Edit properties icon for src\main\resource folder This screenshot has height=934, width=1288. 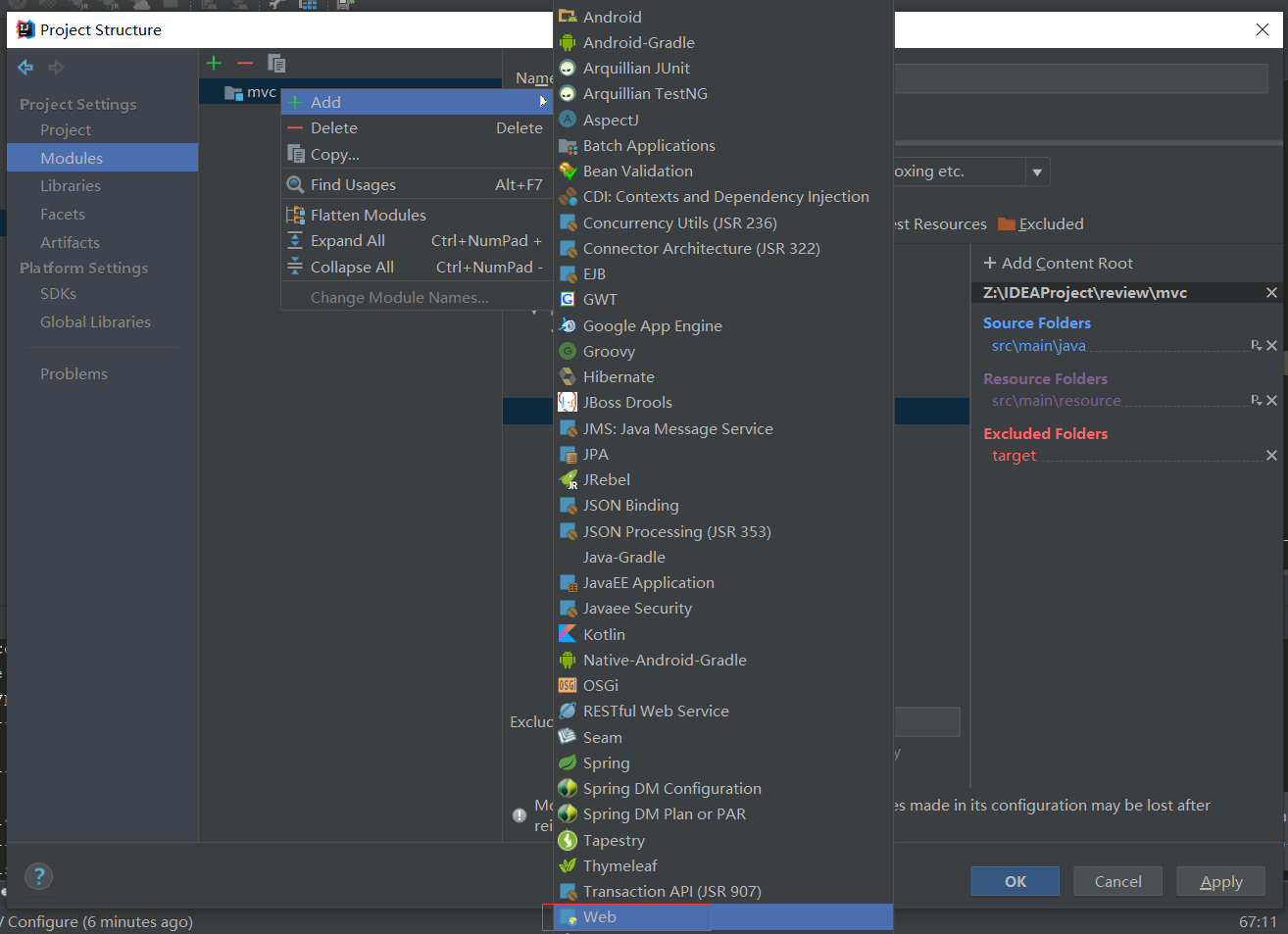tap(1256, 400)
